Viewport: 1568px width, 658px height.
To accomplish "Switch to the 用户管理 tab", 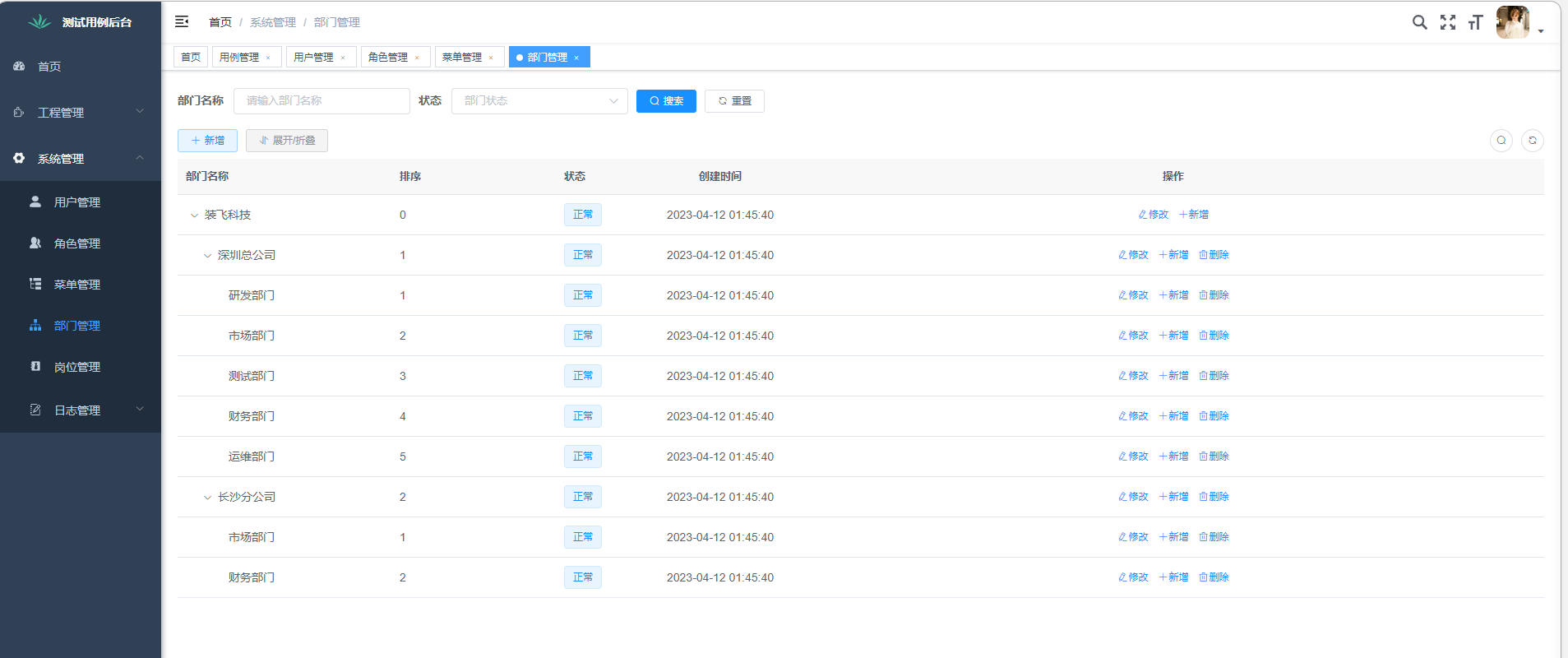I will coord(313,58).
